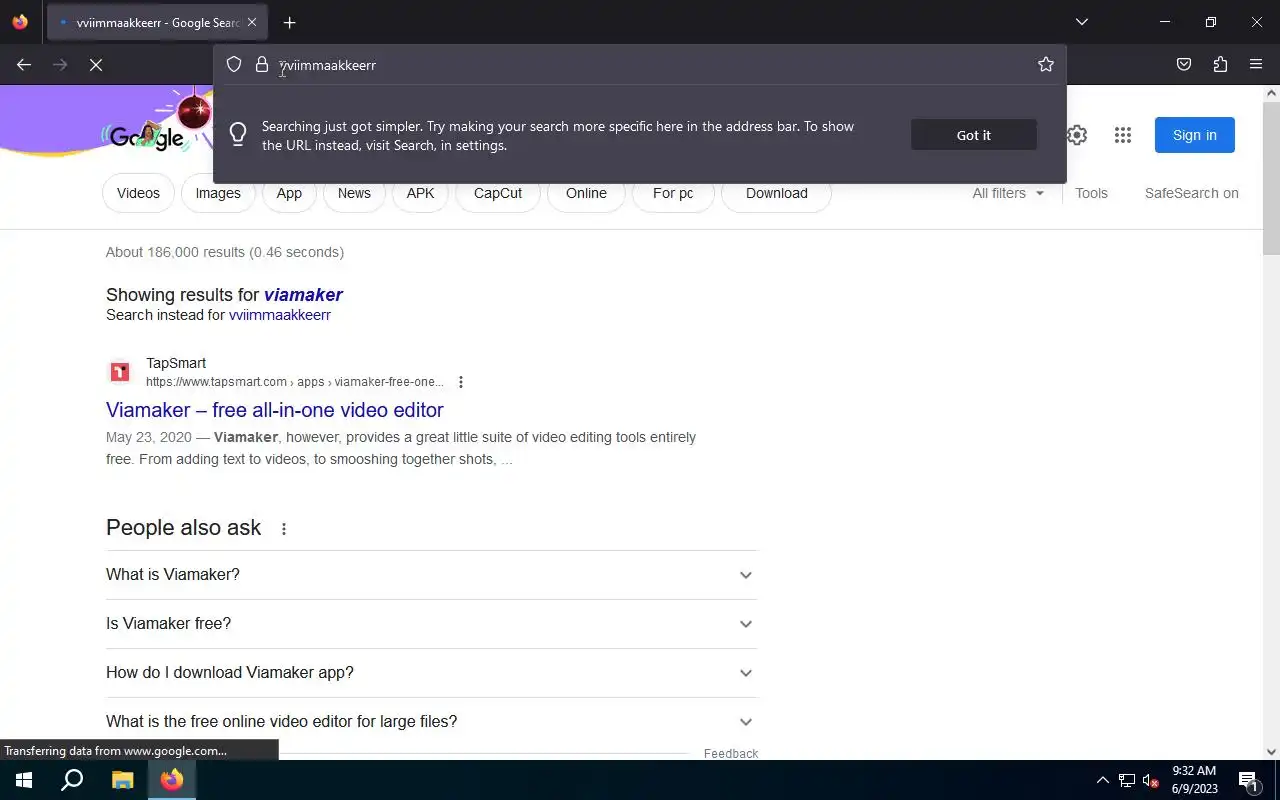Click the scrollbar up arrow

tap(1271, 93)
